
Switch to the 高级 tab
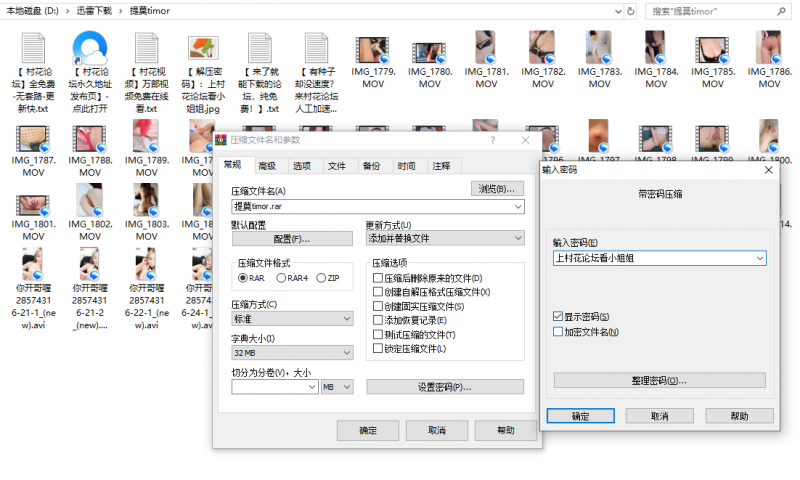(266, 166)
